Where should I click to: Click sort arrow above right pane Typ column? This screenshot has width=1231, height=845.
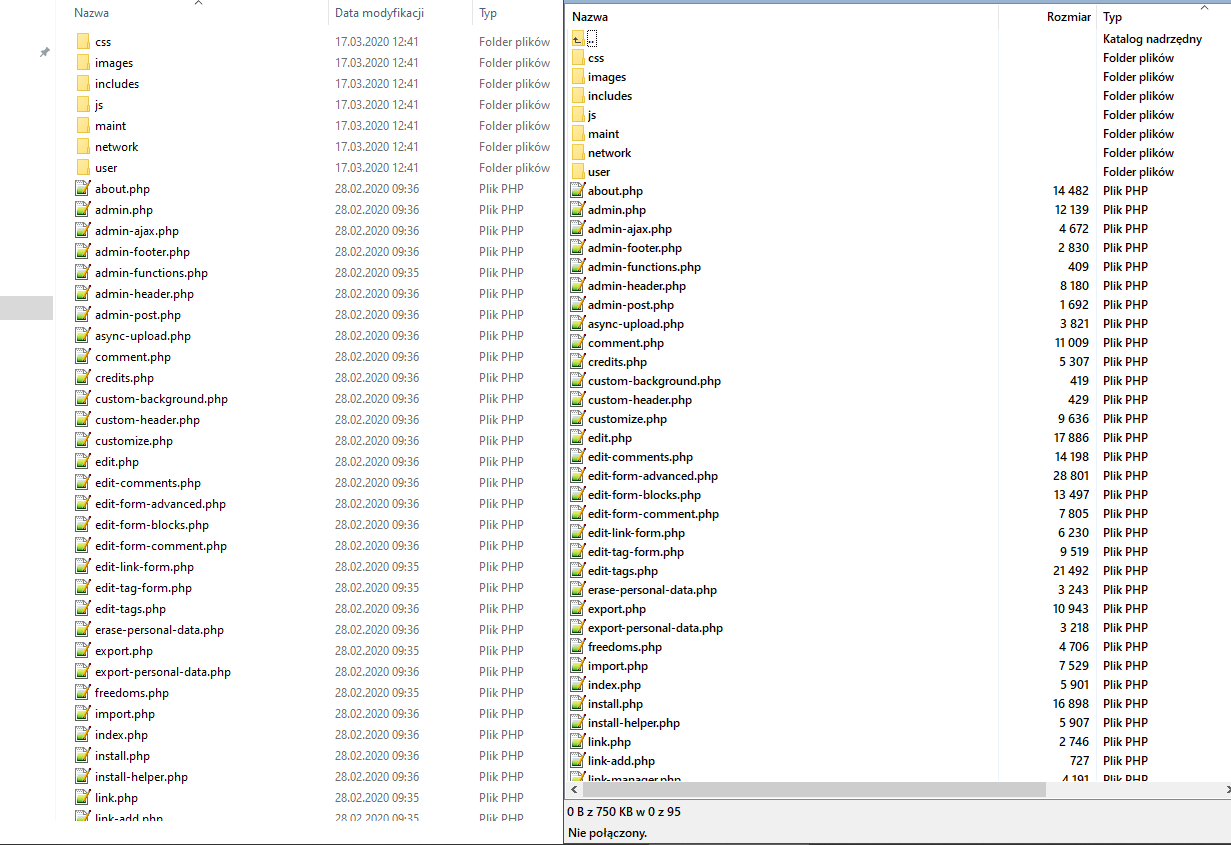coord(1203,7)
